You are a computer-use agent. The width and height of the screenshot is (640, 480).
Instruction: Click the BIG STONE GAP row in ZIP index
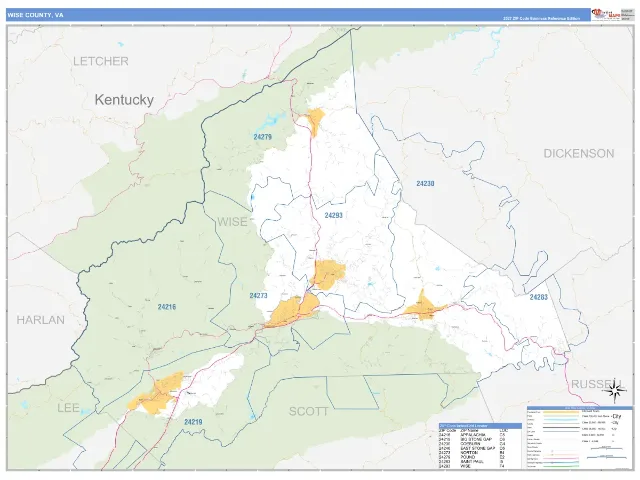[x=470, y=439]
